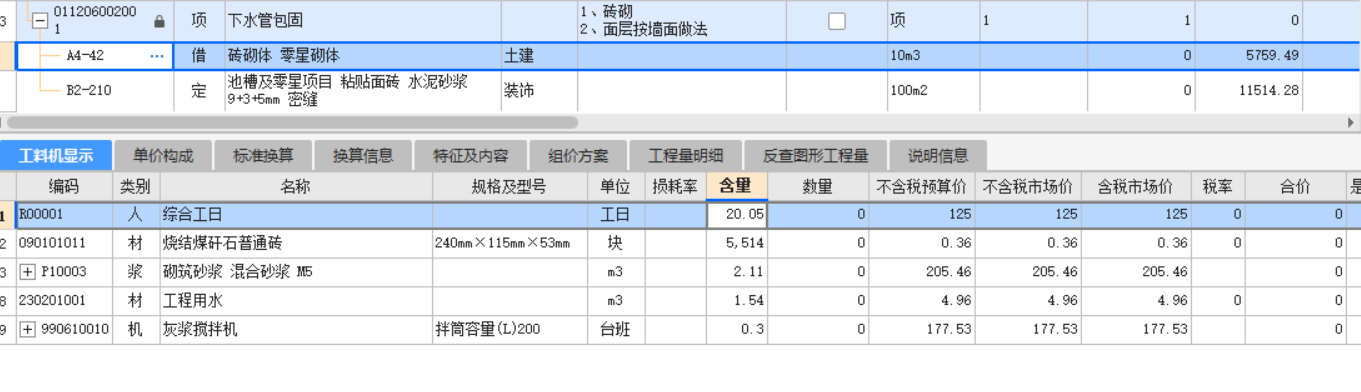The width and height of the screenshot is (1361, 392).
Task: Click the 10m3 unit cell
Action: click(x=933, y=56)
